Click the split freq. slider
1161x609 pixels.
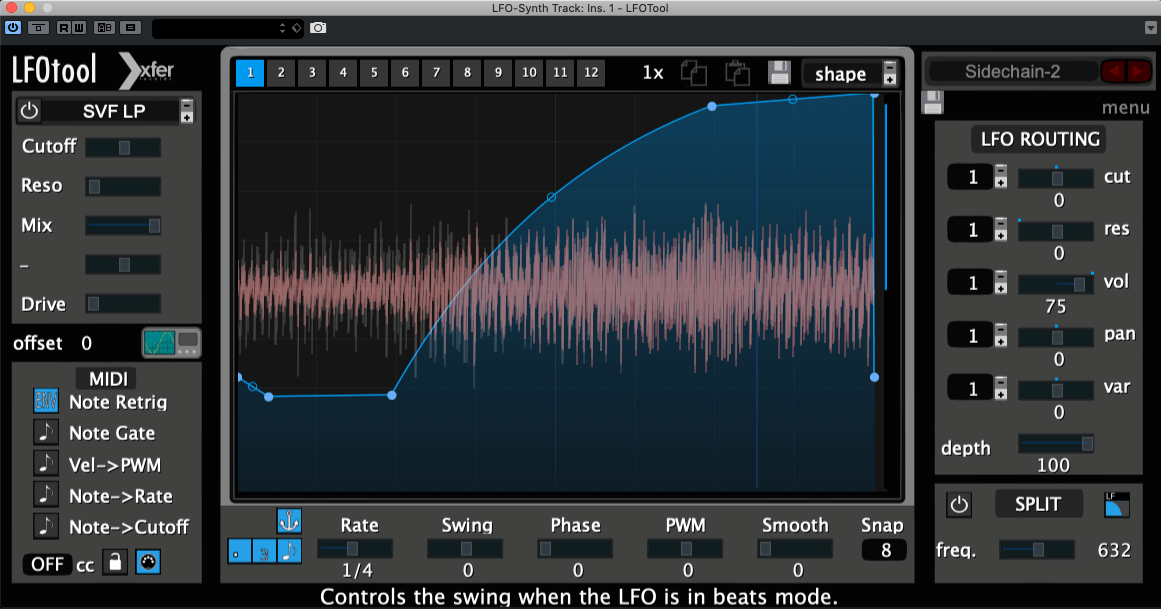pos(1037,549)
